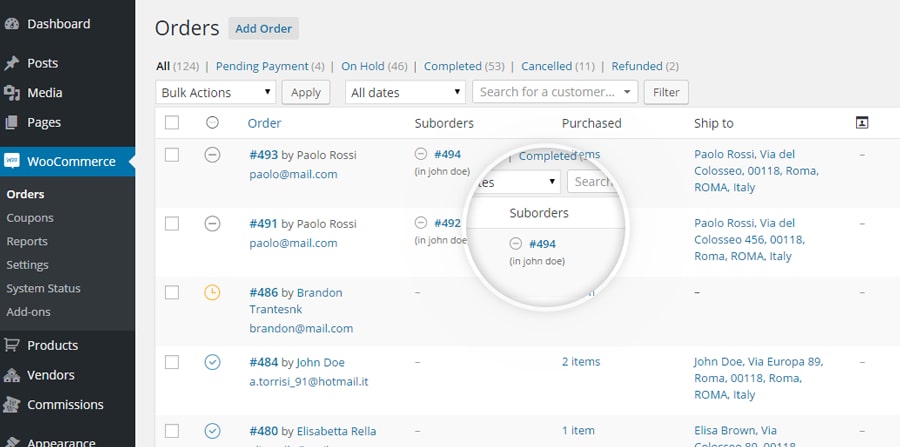The height and width of the screenshot is (447, 900).
Task: Open order #486
Action: pos(263,293)
